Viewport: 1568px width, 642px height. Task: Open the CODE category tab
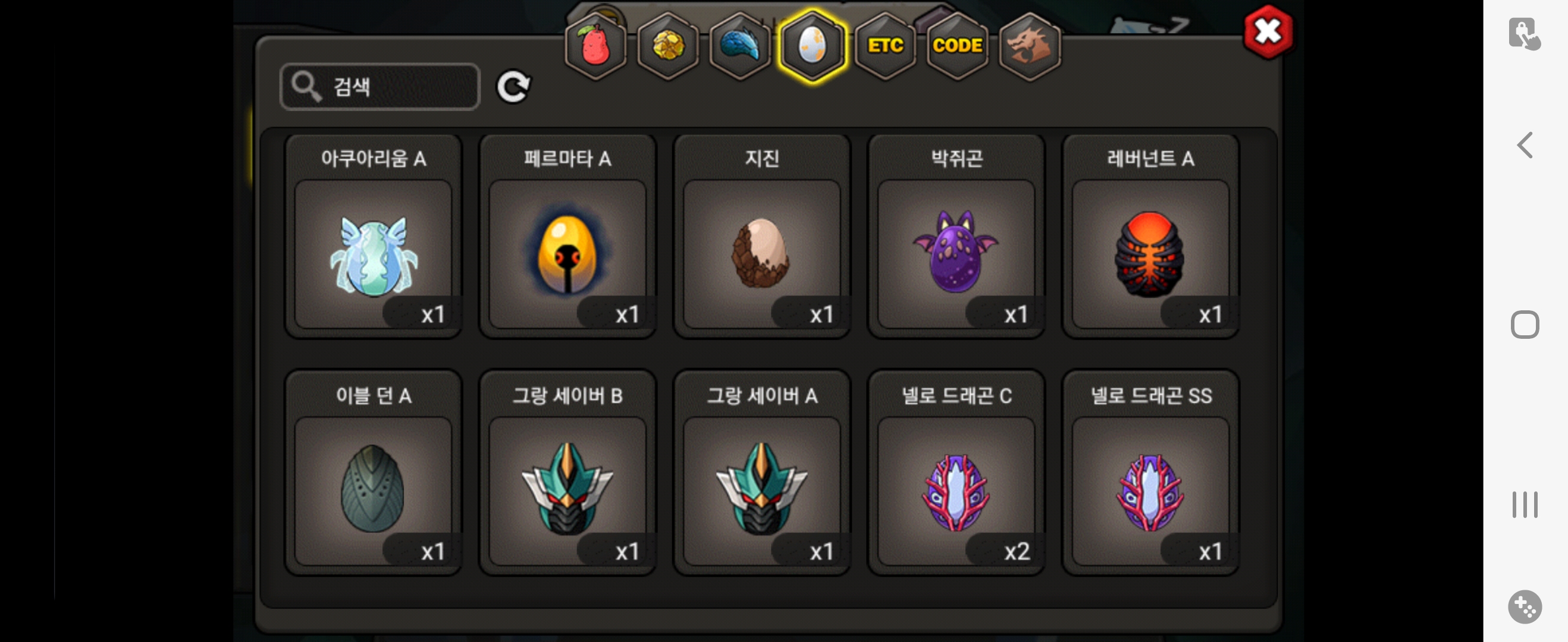(x=957, y=46)
